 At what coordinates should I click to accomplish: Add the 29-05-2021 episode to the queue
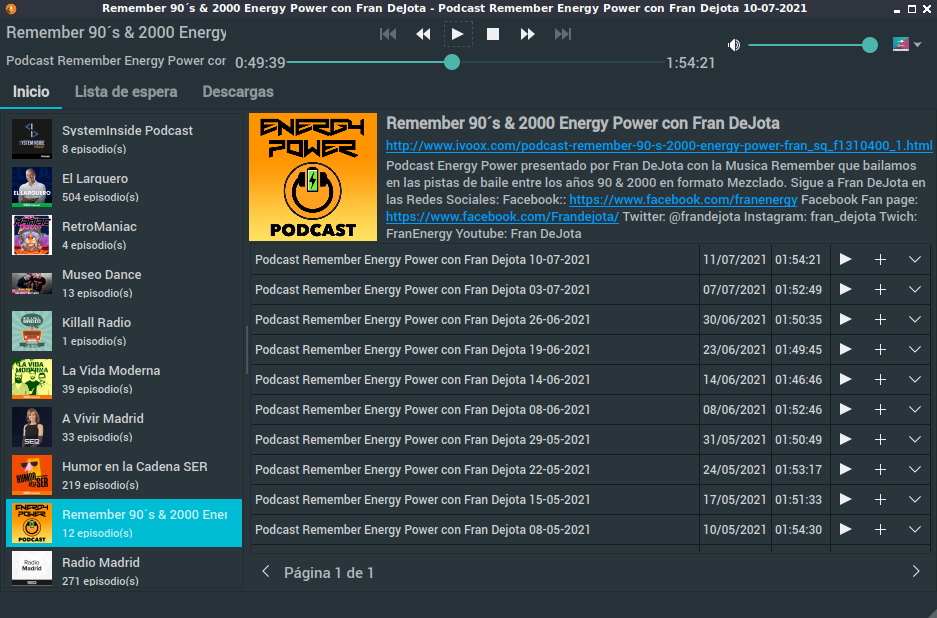pos(880,439)
